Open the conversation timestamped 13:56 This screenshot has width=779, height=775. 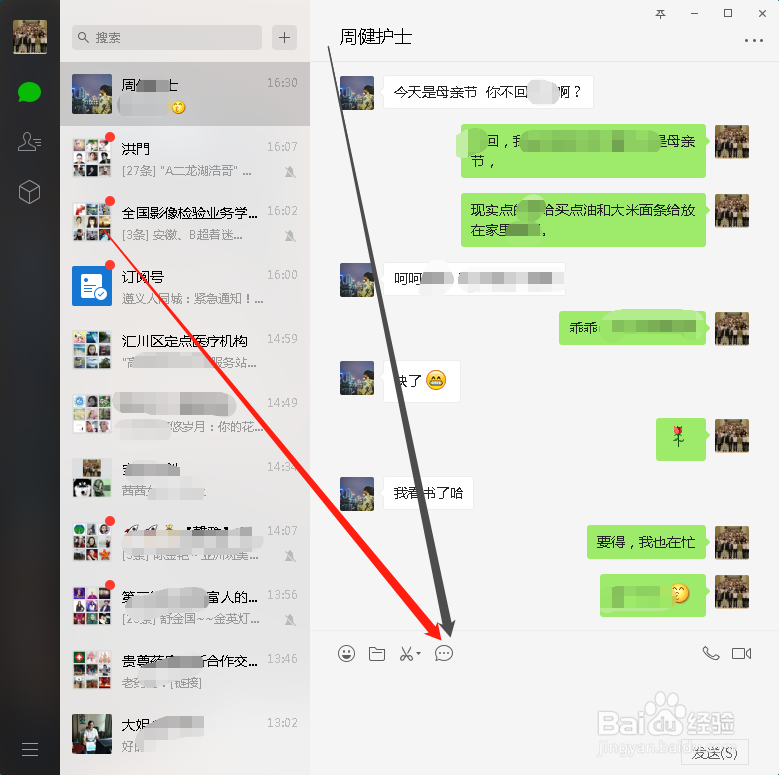pos(185,607)
